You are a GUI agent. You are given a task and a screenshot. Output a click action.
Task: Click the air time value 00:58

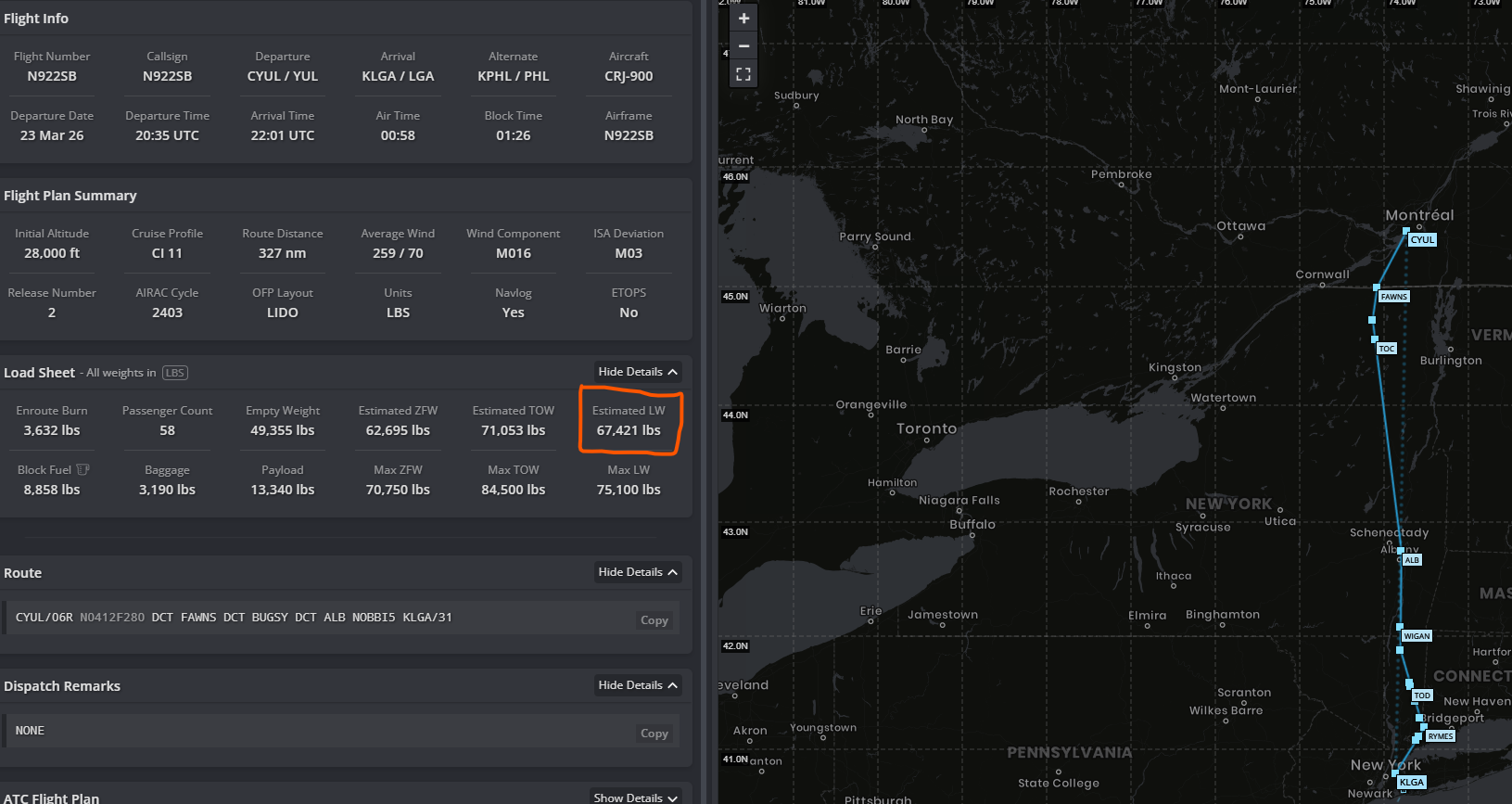tap(398, 135)
